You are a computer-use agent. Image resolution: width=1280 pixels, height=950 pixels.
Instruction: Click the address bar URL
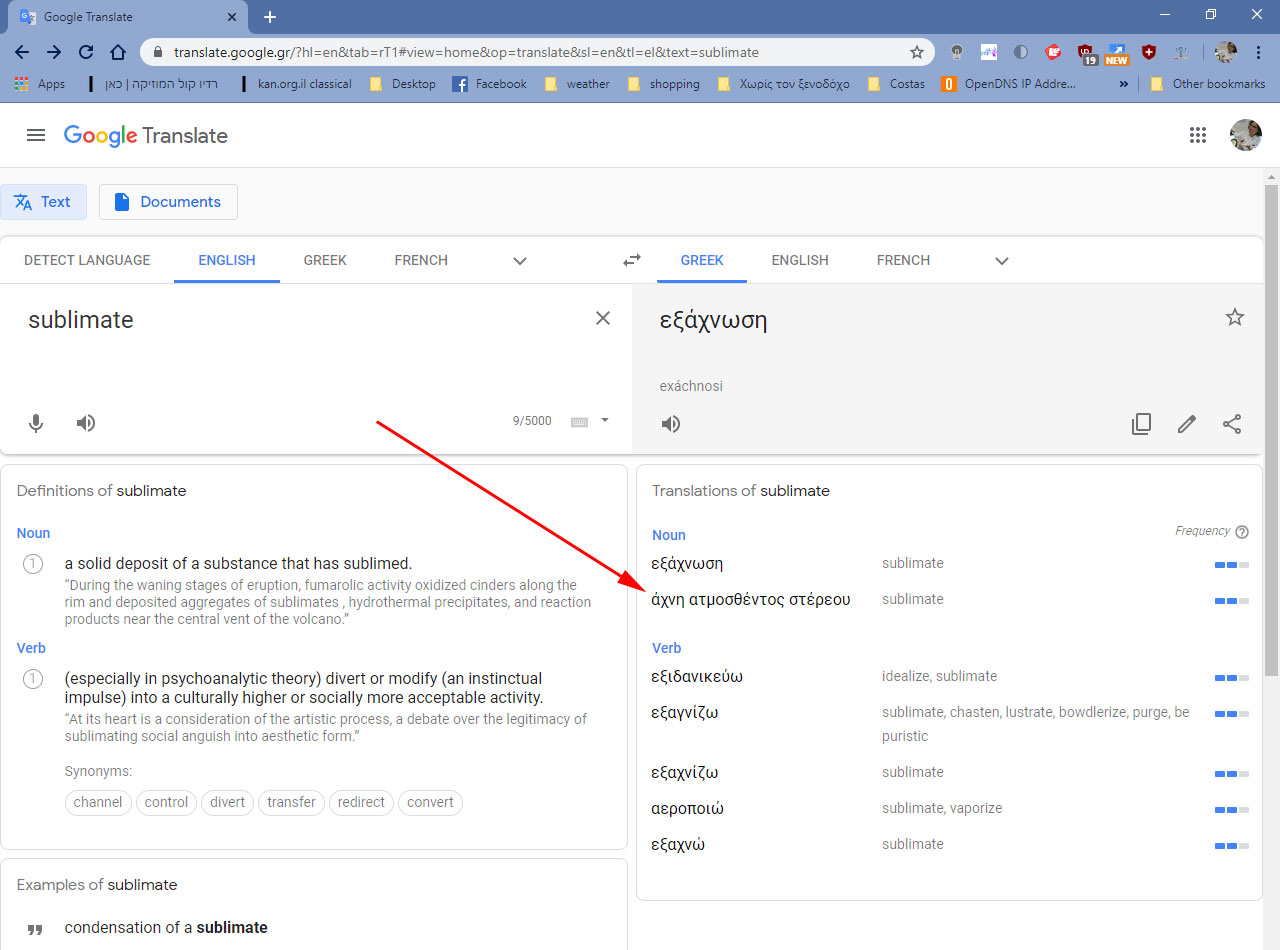466,52
